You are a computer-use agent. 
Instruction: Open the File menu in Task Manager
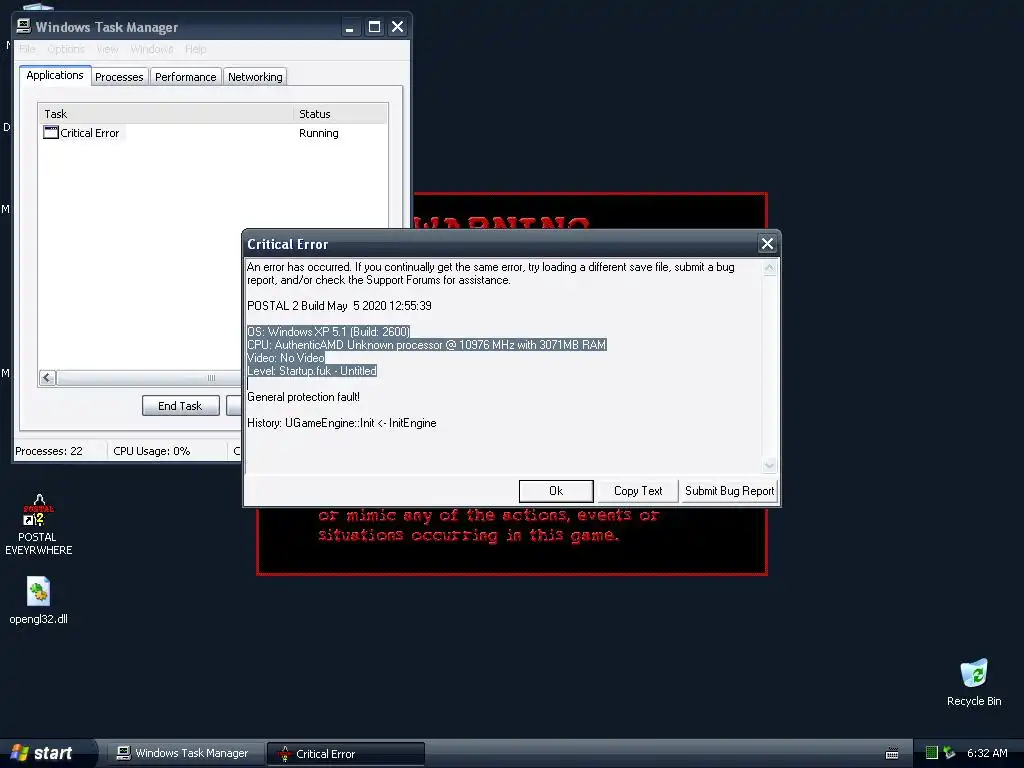27,49
